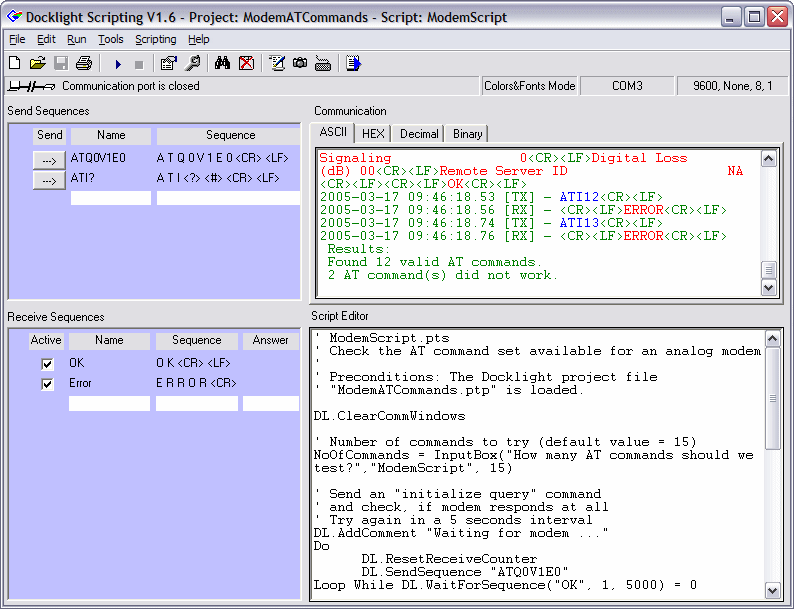
Task: Click the Print toolbar icon
Action: click(x=84, y=63)
